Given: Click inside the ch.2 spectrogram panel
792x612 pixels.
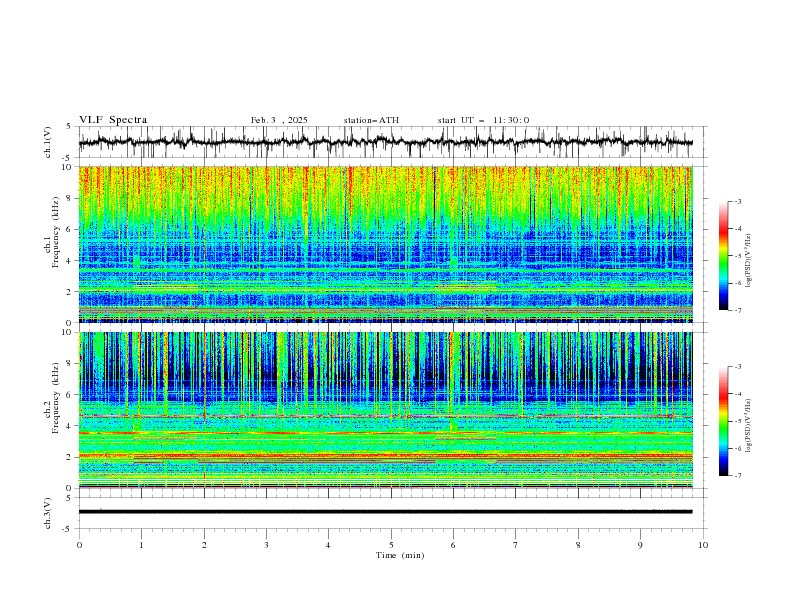Looking at the screenshot, I should pyautogui.click(x=385, y=410).
